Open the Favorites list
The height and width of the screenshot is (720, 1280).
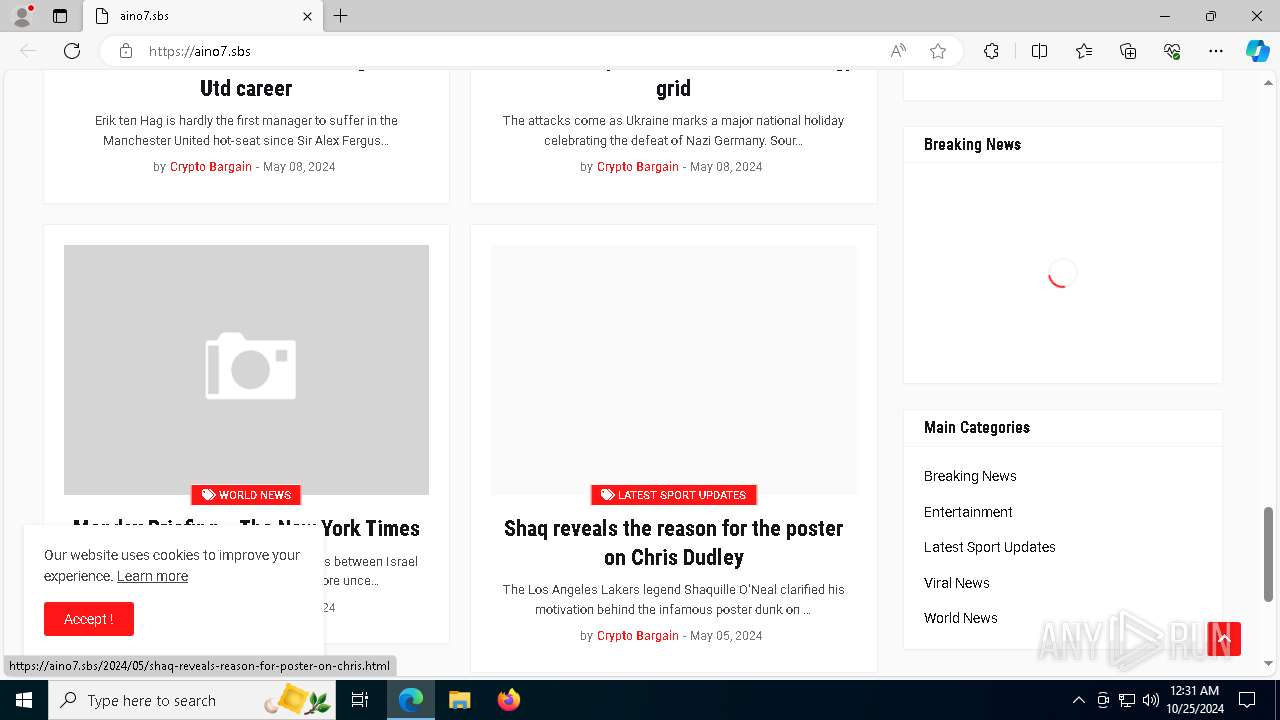tap(1084, 51)
